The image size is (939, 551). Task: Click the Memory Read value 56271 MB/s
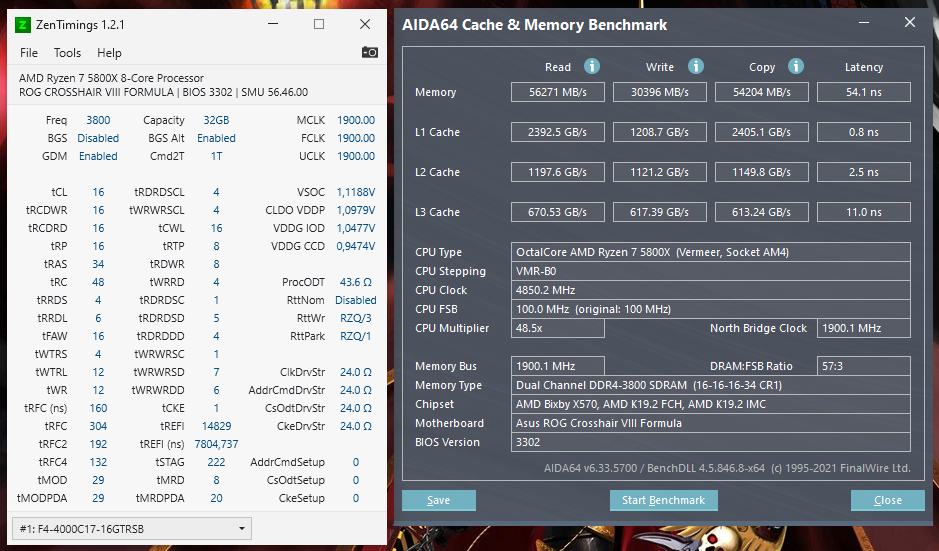(x=558, y=92)
